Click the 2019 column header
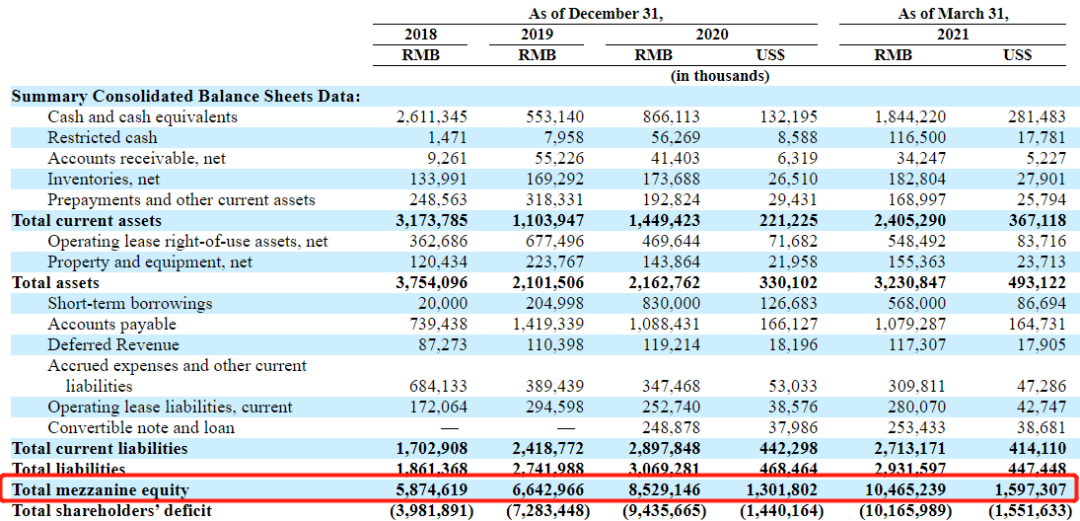 [x=537, y=34]
